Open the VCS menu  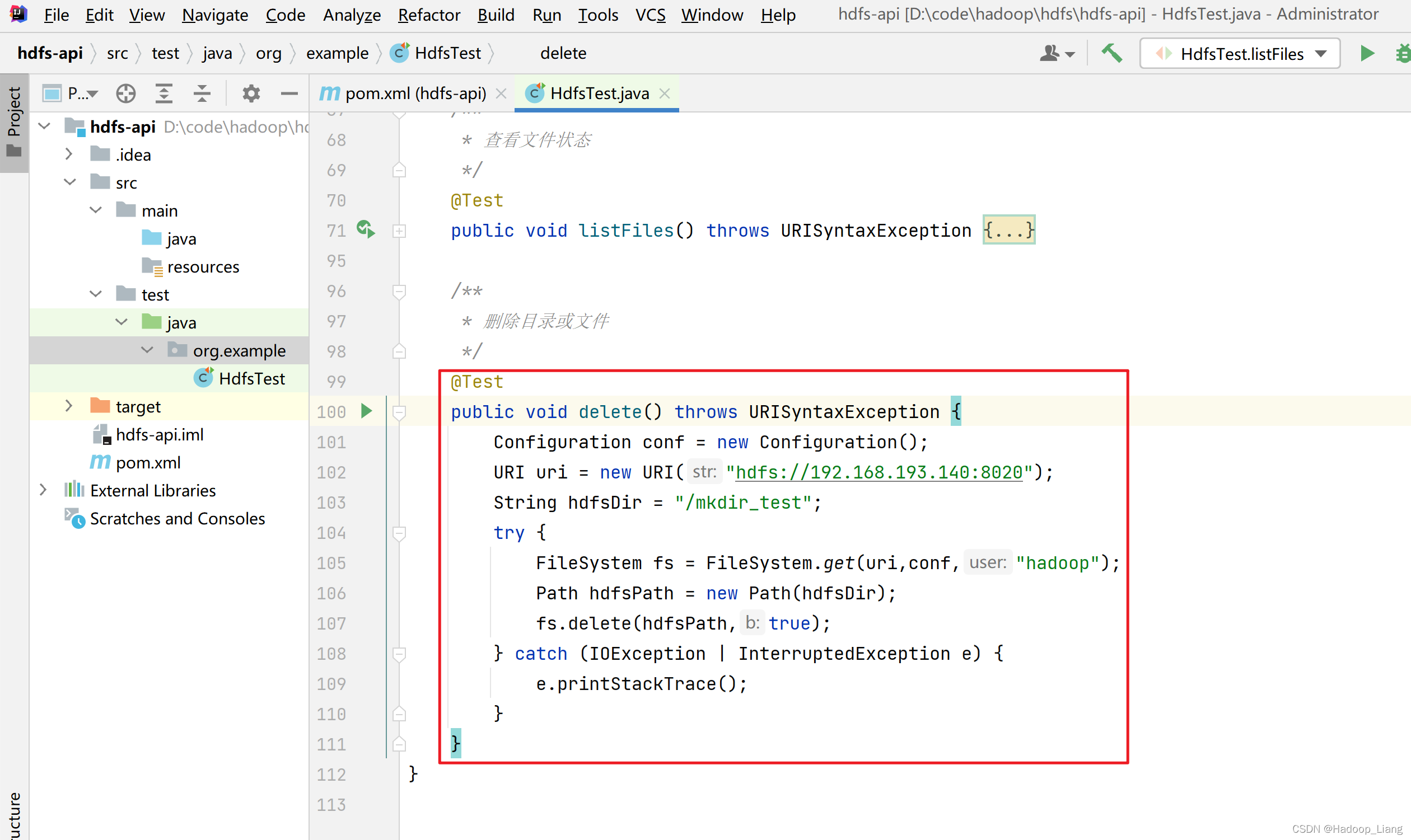click(x=650, y=15)
